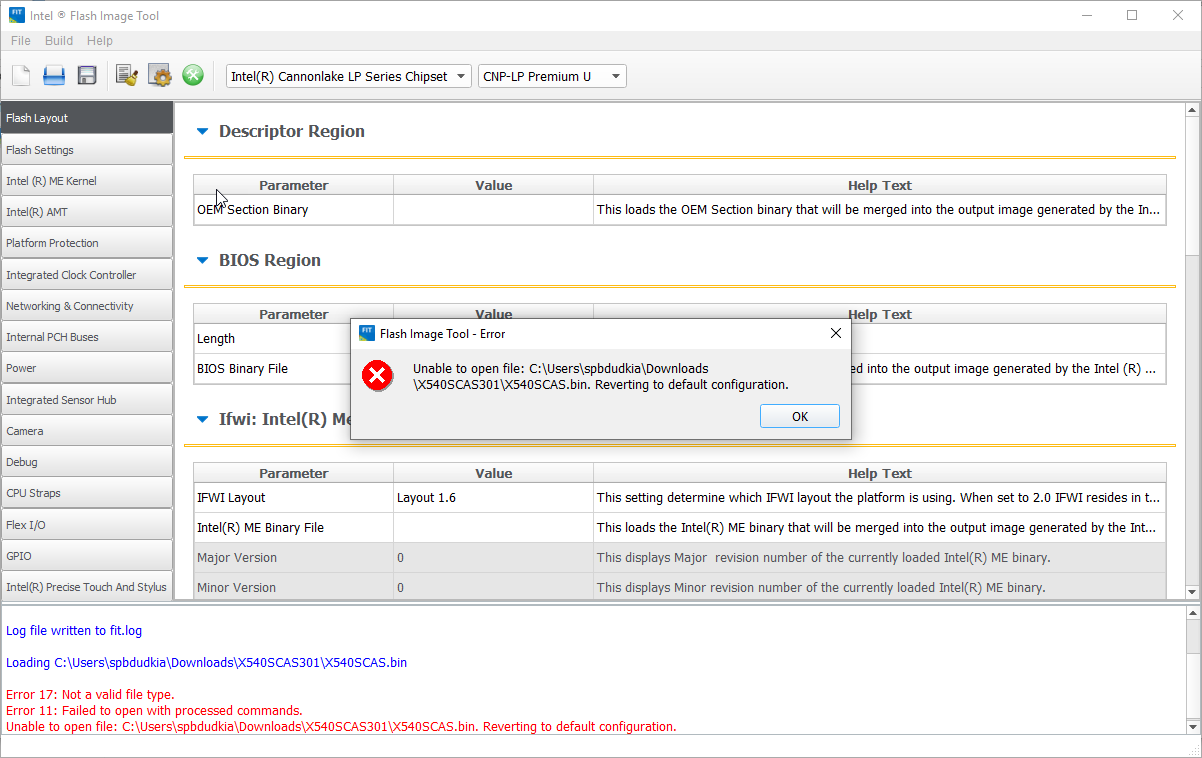Select the Intel (R) ME Kernel tab
Screen dimensions: 1202x758
(x=87, y=181)
